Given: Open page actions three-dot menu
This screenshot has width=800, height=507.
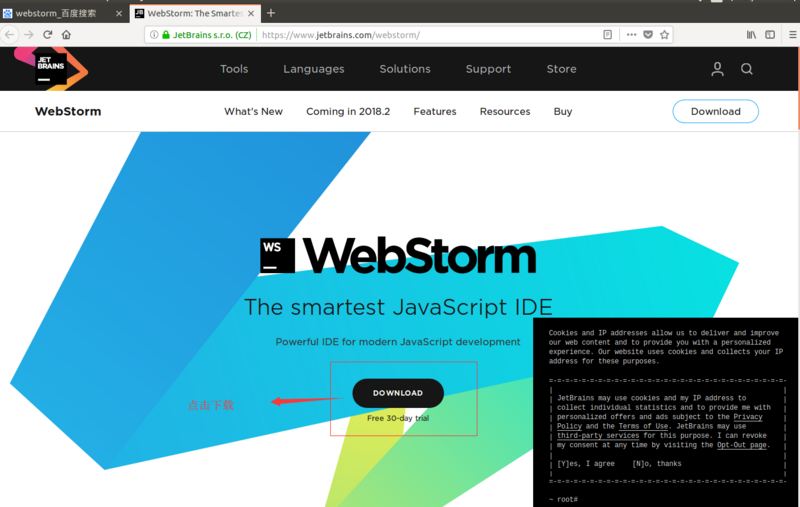Looking at the screenshot, I should 631,35.
